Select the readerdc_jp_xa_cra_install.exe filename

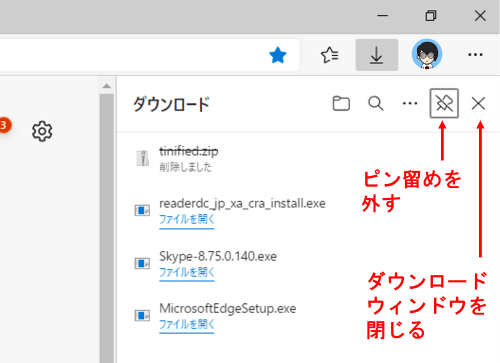(x=242, y=203)
